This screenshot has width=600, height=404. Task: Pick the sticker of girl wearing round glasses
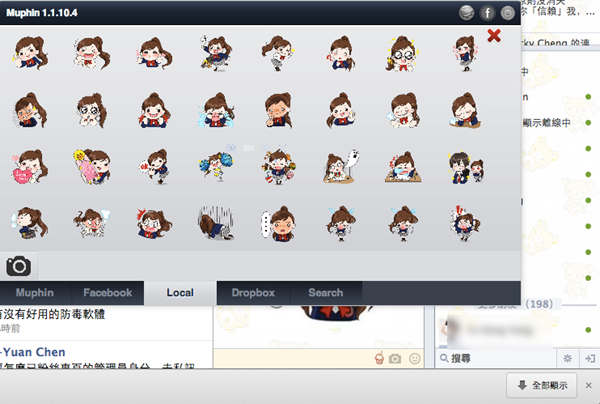(x=402, y=54)
